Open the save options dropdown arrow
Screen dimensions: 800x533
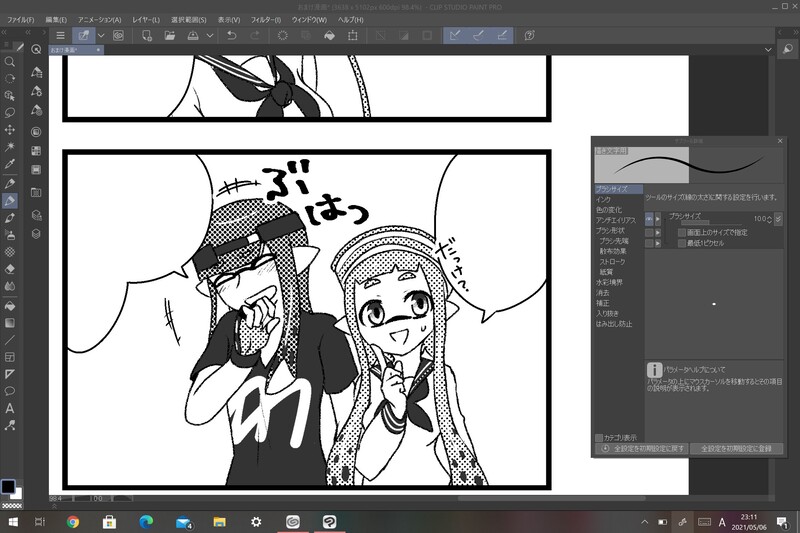click(210, 35)
